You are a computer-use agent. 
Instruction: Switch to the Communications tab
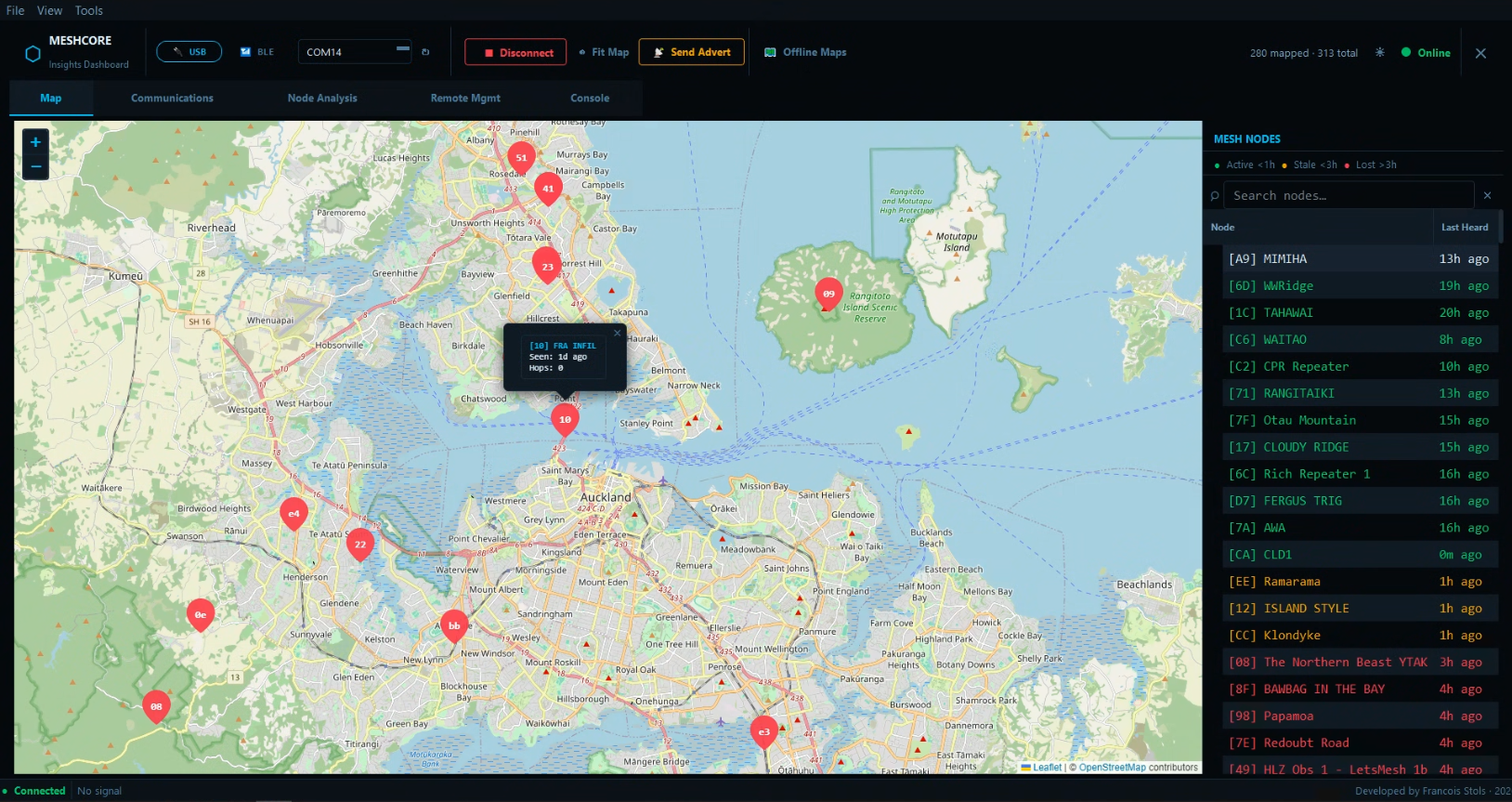[172, 98]
